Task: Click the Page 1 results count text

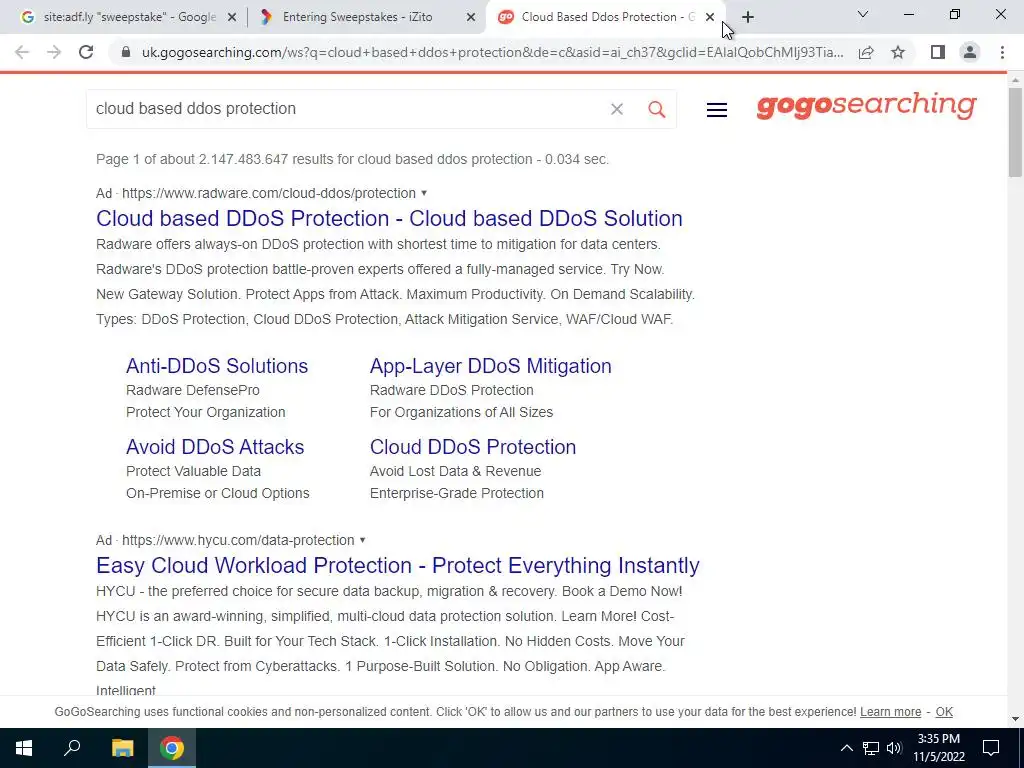Action: point(352,159)
